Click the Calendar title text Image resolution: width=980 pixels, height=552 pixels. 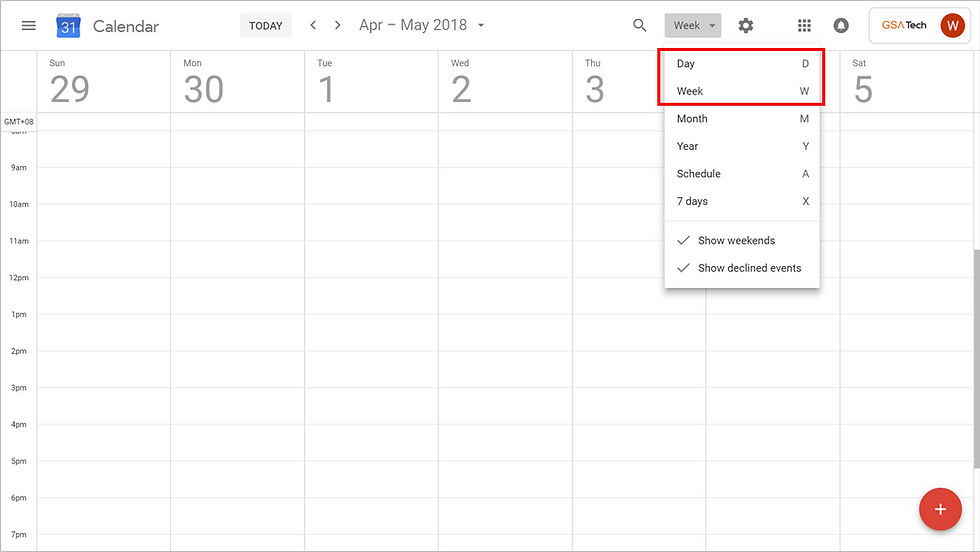point(126,26)
